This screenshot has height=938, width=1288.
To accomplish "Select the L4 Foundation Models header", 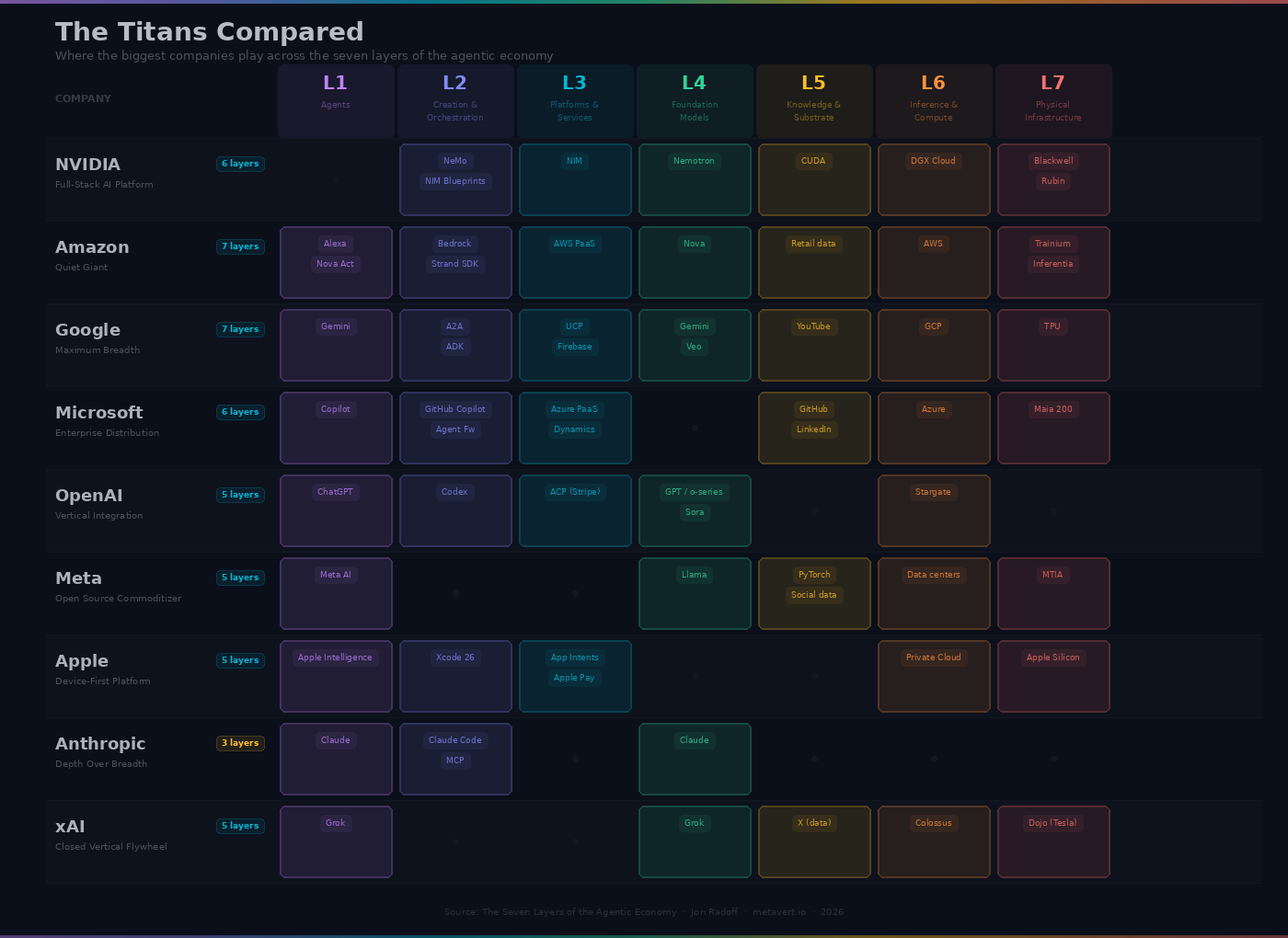I will [x=695, y=101].
